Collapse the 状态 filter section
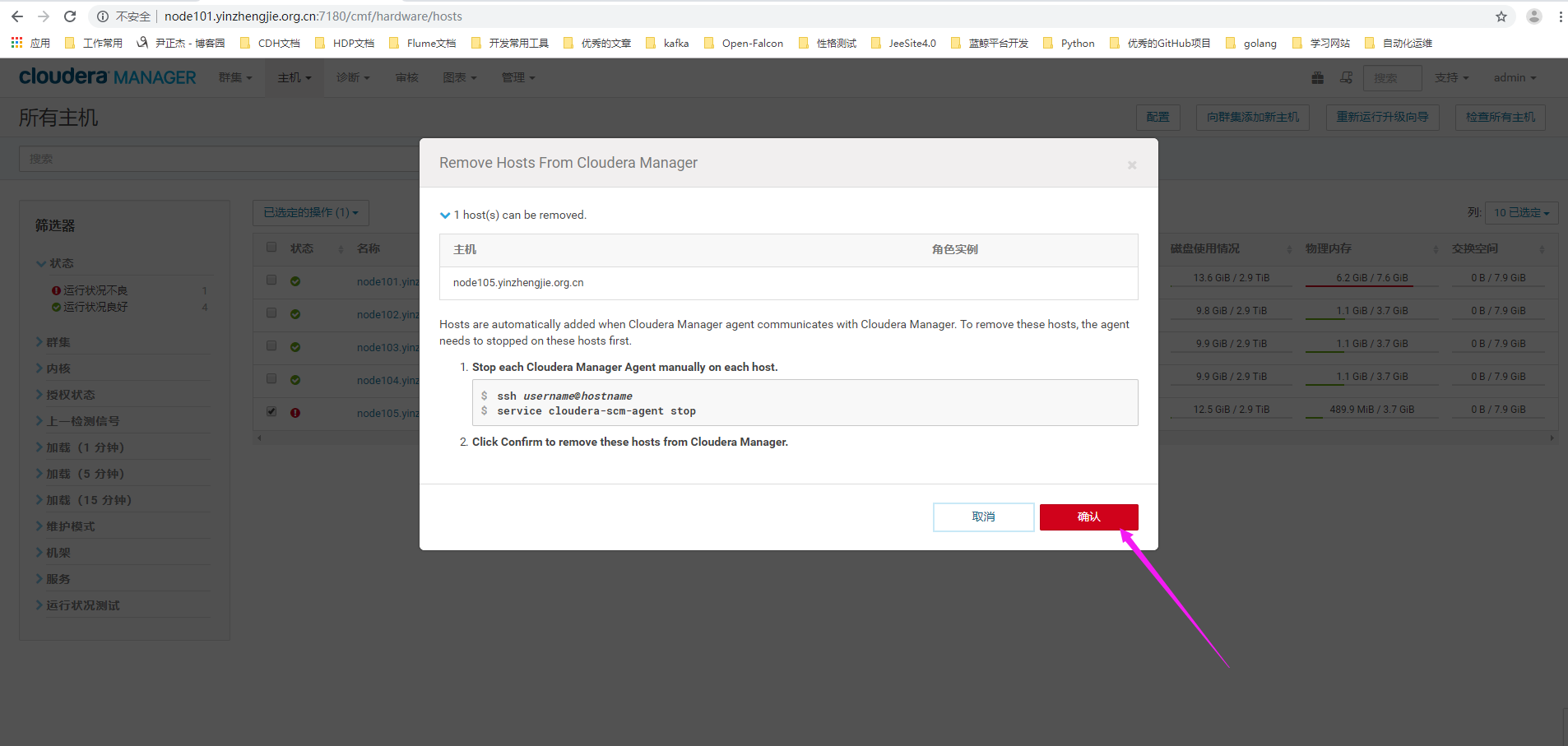The height and width of the screenshot is (746, 1568). (54, 263)
